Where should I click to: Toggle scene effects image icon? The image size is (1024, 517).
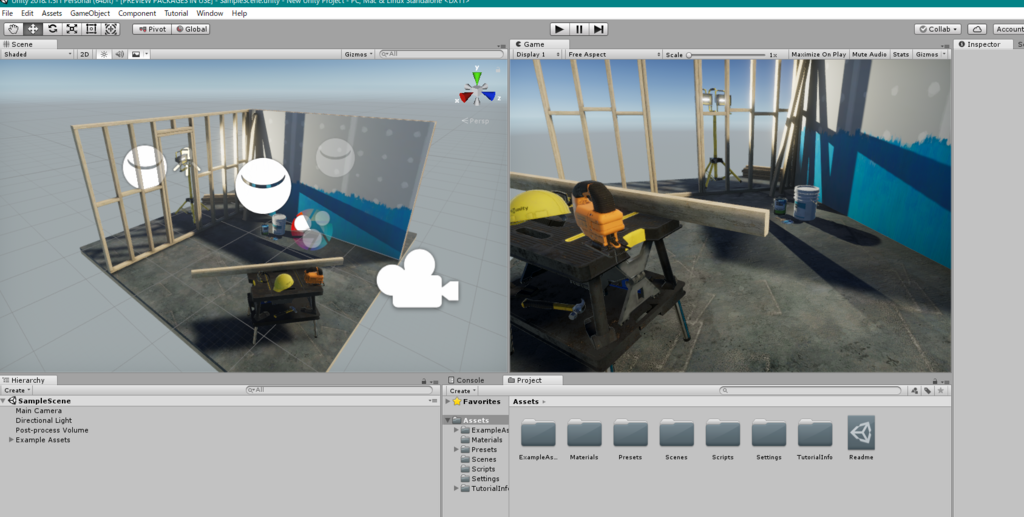(136, 54)
